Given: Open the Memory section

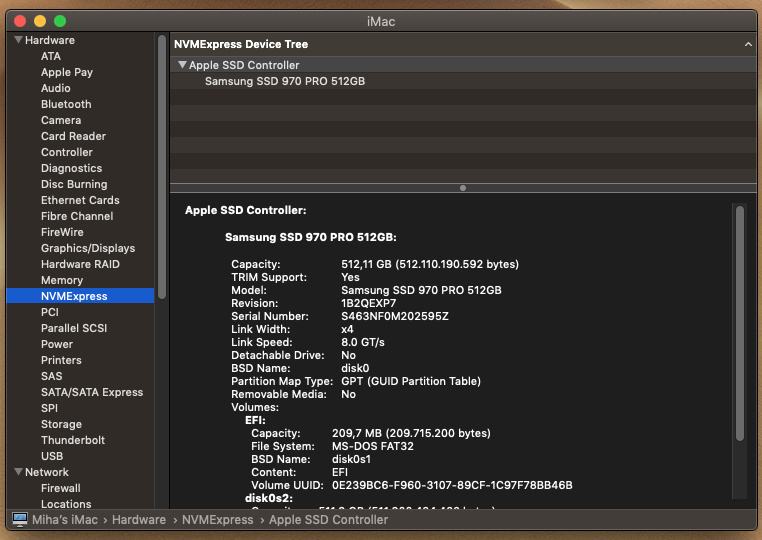Looking at the screenshot, I should tap(62, 280).
